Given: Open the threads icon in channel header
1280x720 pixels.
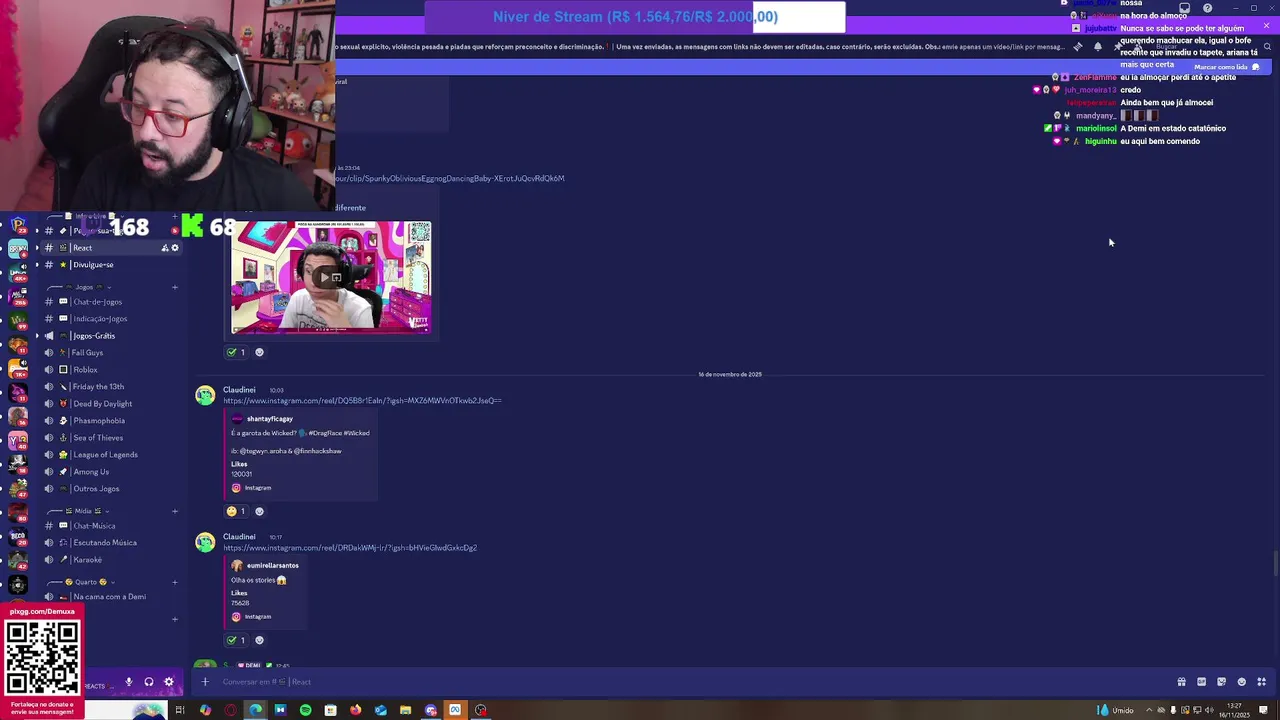Looking at the screenshot, I should pos(1077,47).
